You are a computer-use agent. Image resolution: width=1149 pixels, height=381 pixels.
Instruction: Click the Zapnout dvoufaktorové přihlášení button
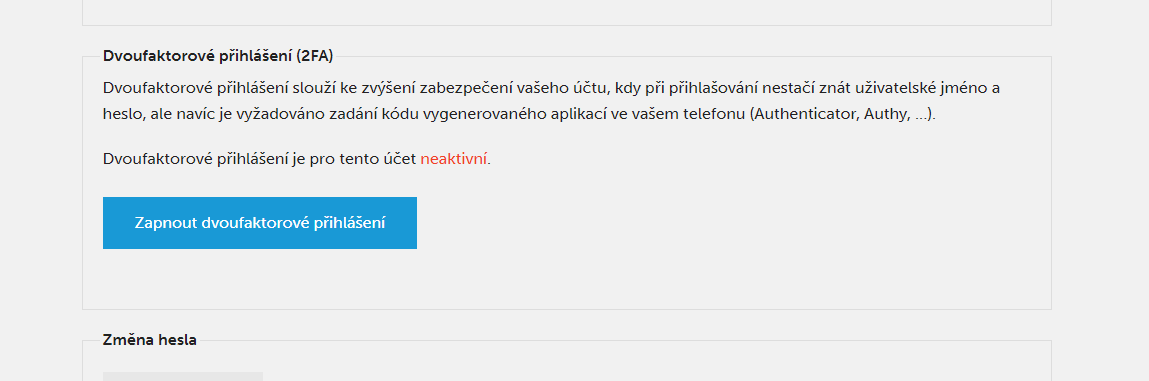click(x=259, y=223)
